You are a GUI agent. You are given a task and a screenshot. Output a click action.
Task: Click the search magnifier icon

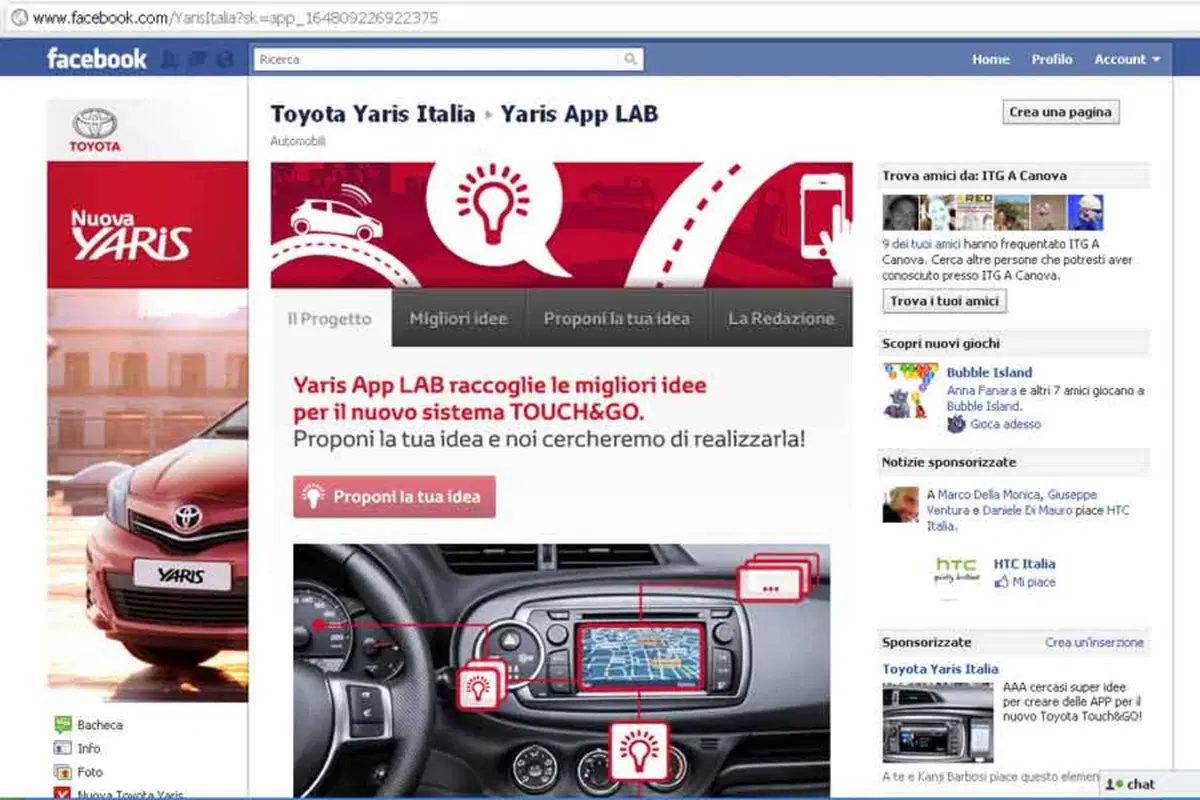pos(630,59)
